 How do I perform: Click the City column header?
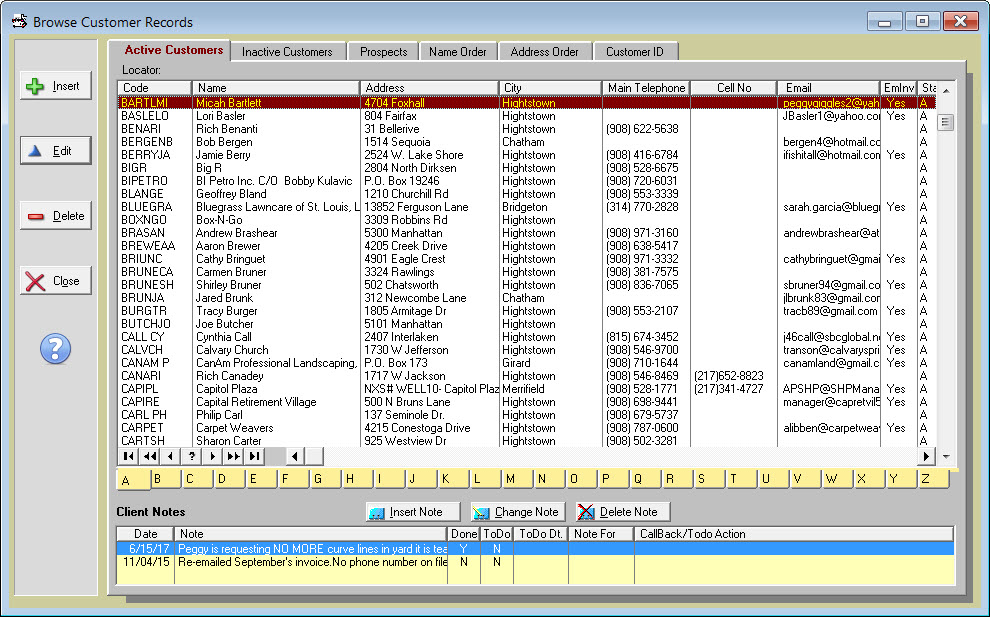[550, 88]
